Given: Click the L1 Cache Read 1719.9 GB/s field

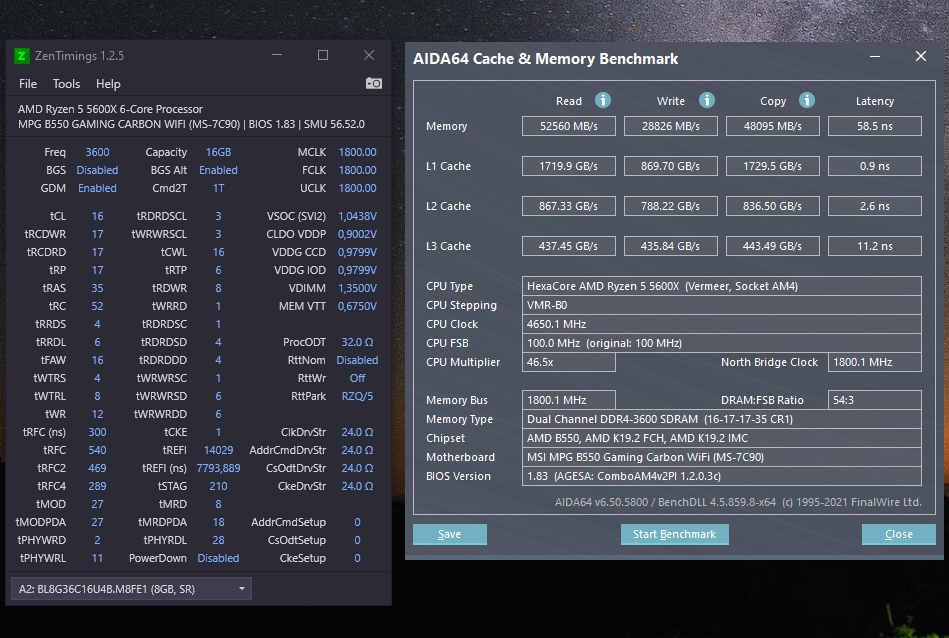Looking at the screenshot, I should 569,166.
